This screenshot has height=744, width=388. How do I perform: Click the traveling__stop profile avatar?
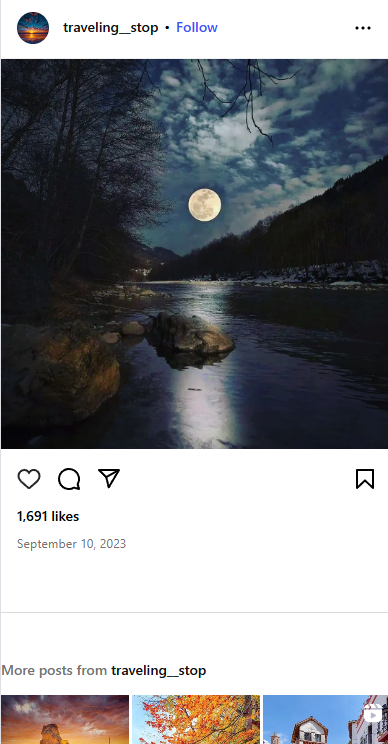point(33,28)
